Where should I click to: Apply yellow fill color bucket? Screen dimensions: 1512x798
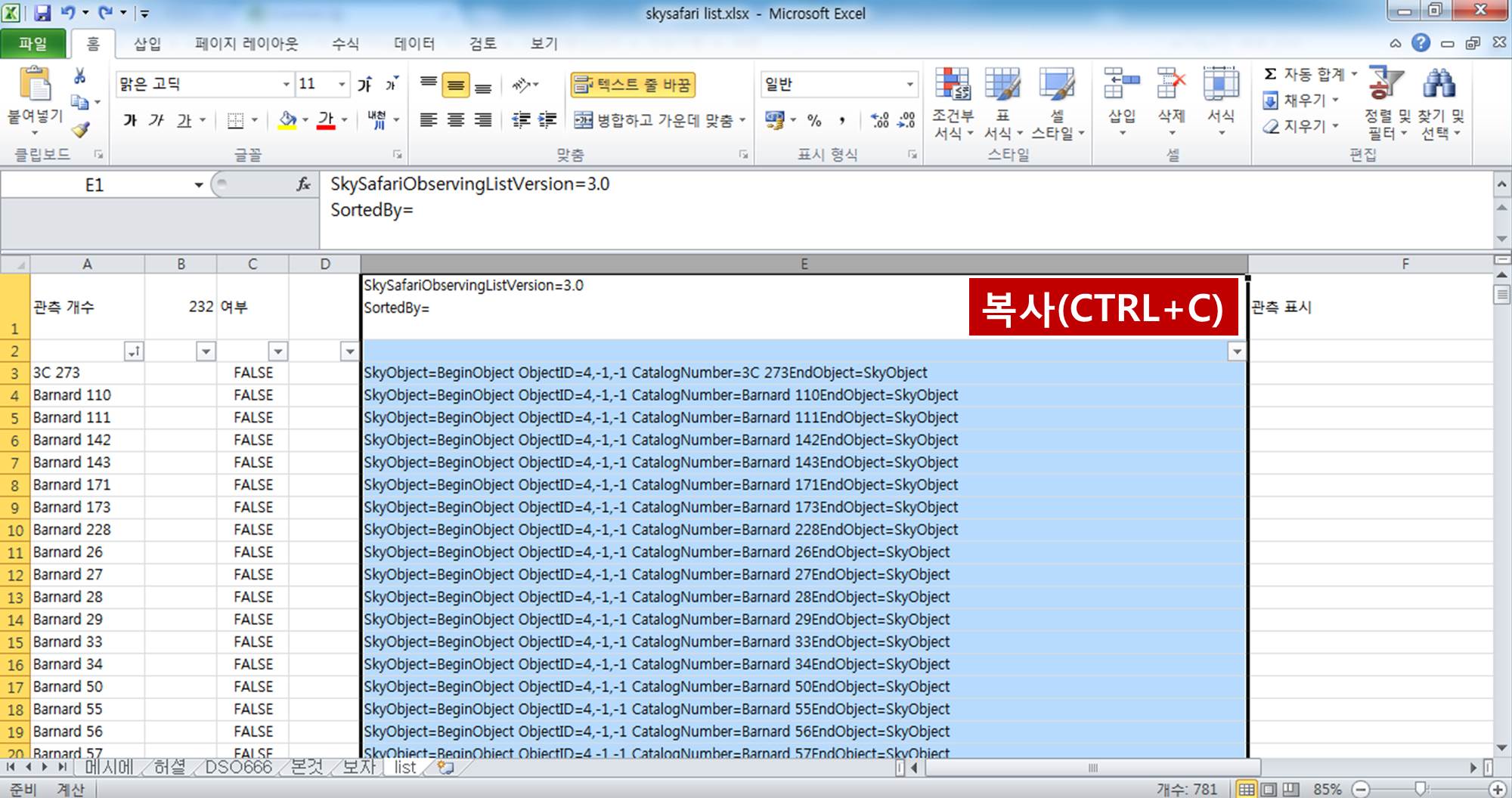click(x=287, y=120)
